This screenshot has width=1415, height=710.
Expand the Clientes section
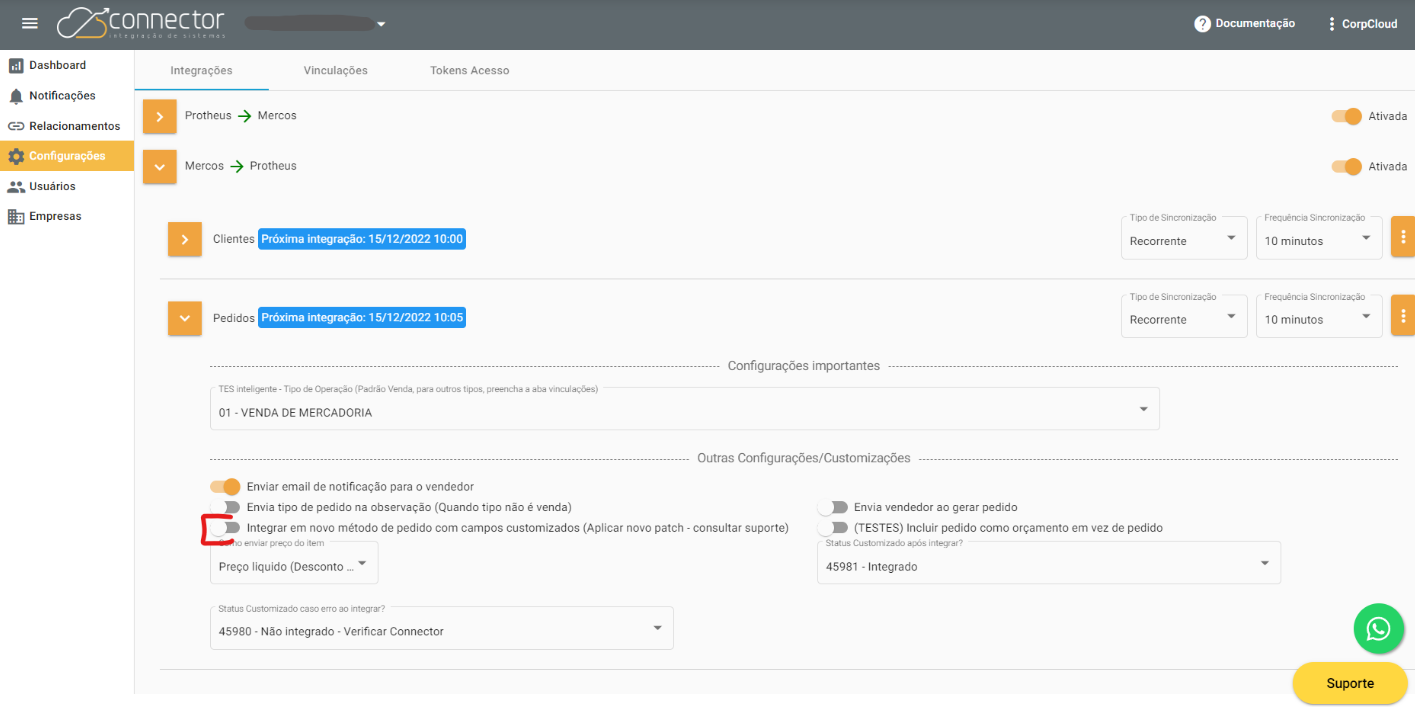[x=185, y=240]
